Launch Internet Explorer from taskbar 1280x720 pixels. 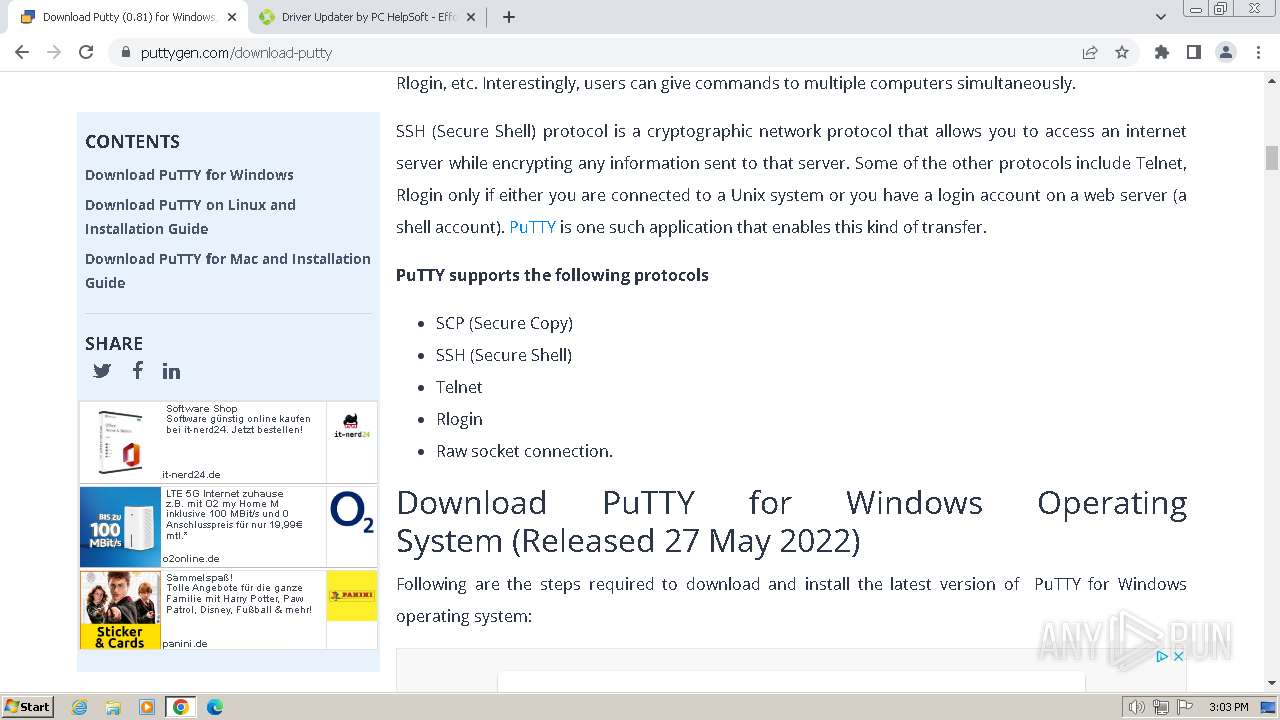80,707
